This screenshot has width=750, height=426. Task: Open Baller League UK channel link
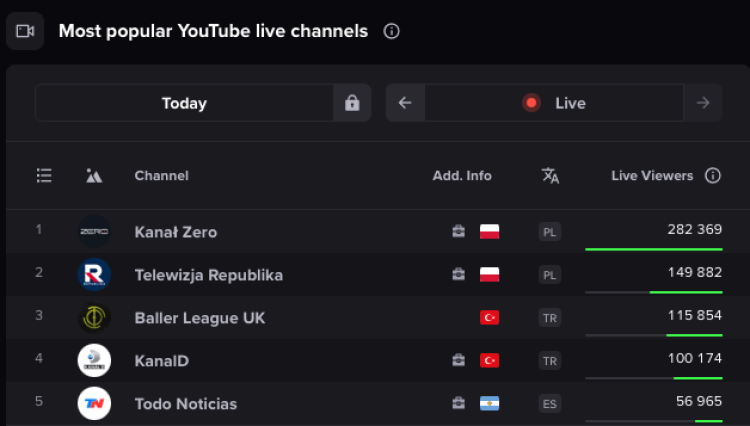click(x=199, y=318)
